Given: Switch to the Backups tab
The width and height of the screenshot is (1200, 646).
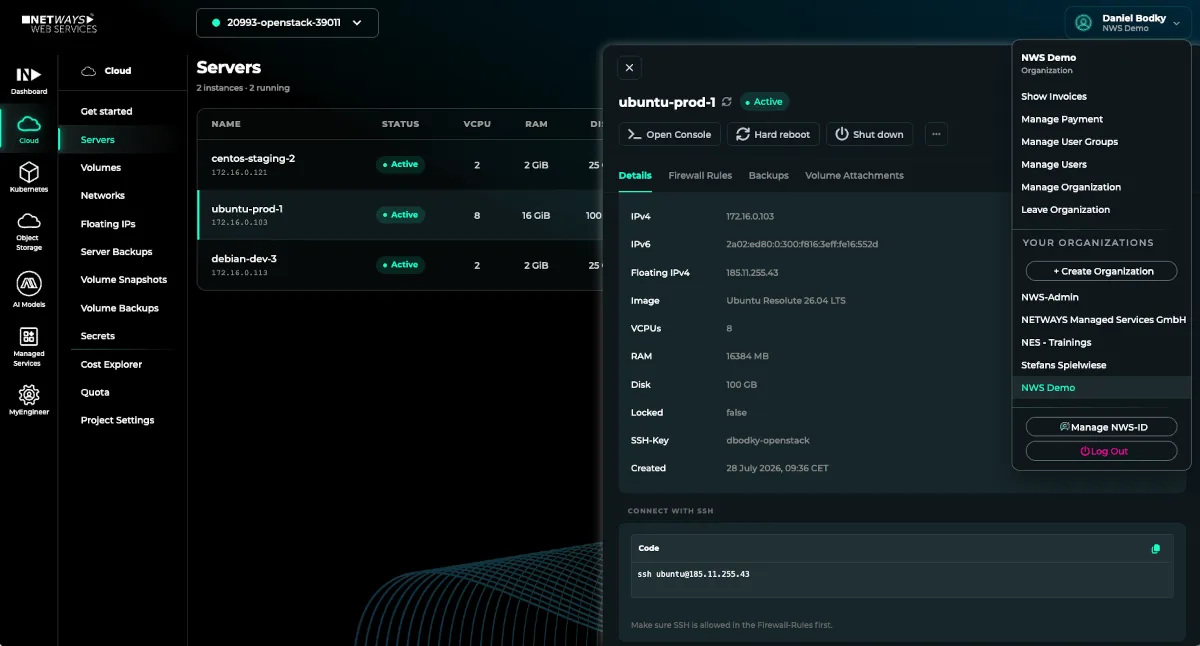Looking at the screenshot, I should point(768,175).
